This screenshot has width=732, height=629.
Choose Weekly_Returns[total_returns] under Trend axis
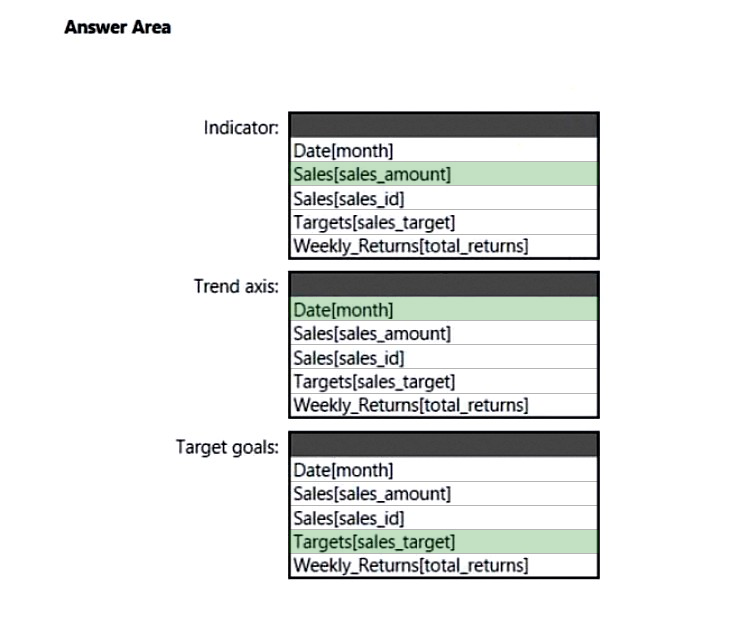coord(443,405)
